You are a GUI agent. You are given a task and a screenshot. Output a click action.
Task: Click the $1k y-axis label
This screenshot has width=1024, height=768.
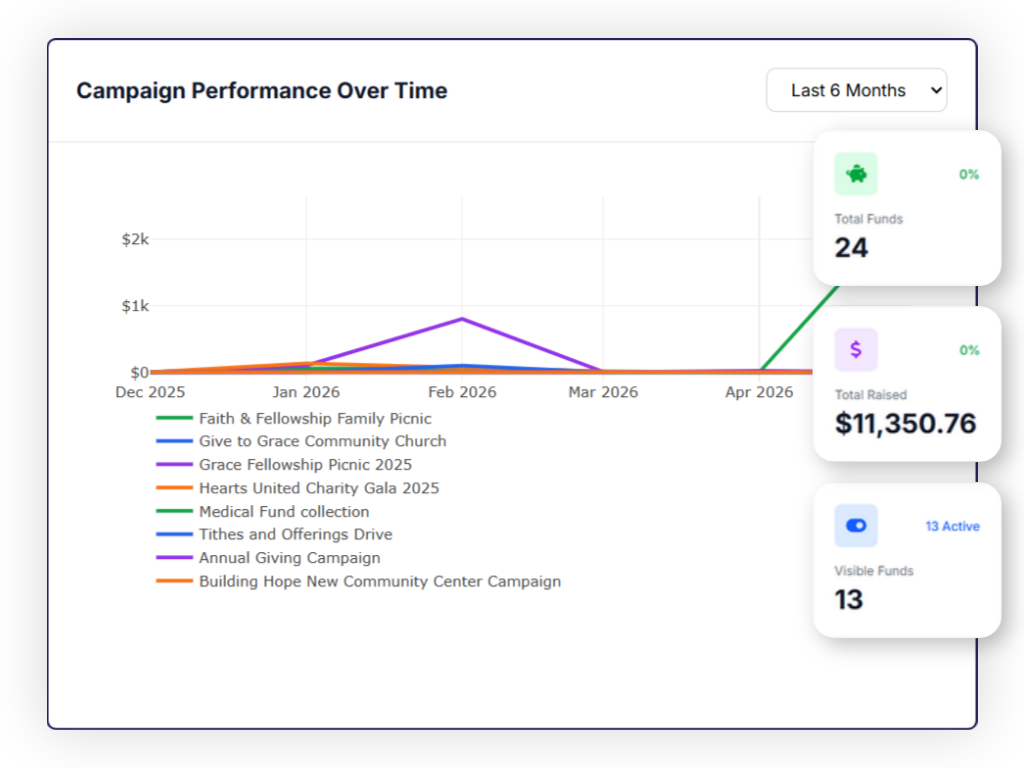[x=135, y=306]
